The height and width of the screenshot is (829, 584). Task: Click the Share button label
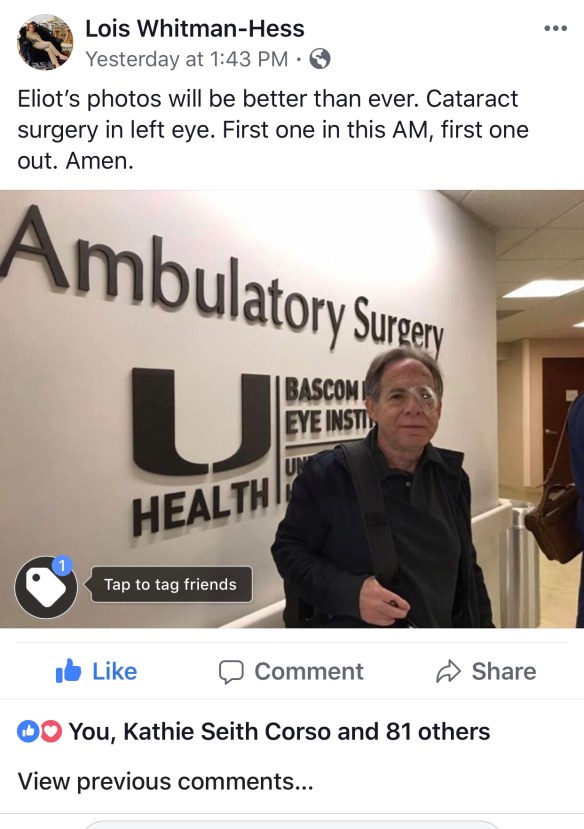click(504, 671)
